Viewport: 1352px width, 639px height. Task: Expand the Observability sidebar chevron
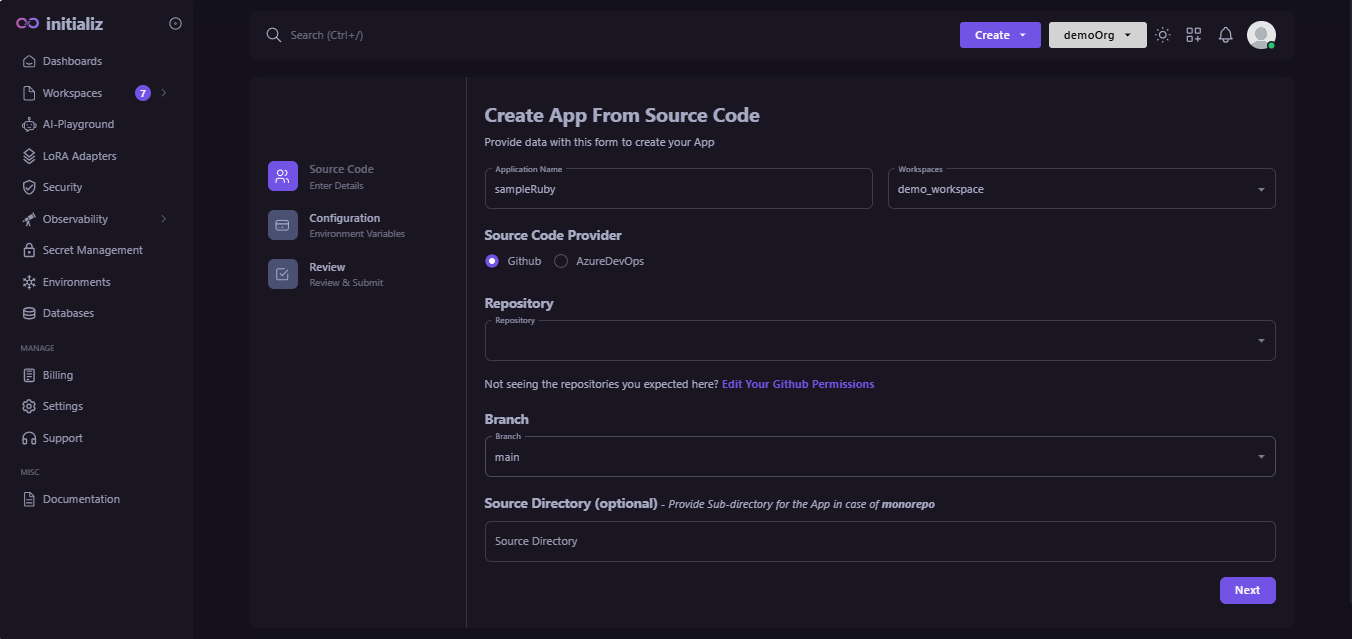(x=164, y=219)
